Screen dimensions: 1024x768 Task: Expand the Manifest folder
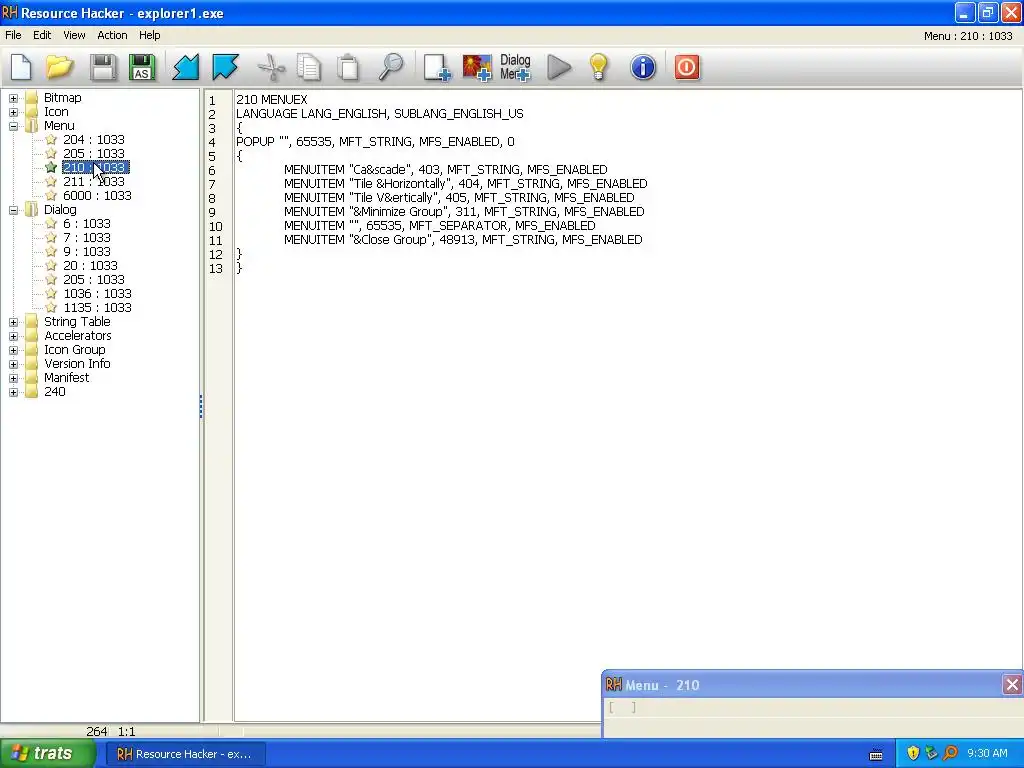13,378
